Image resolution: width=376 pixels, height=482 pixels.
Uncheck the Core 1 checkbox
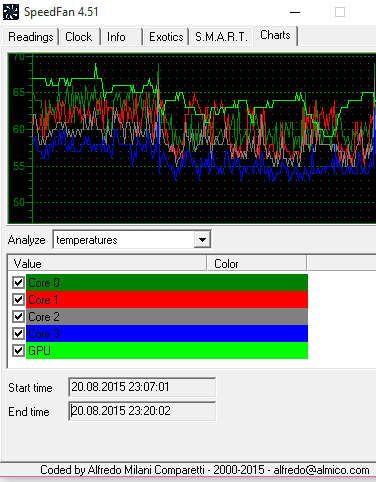point(18,300)
